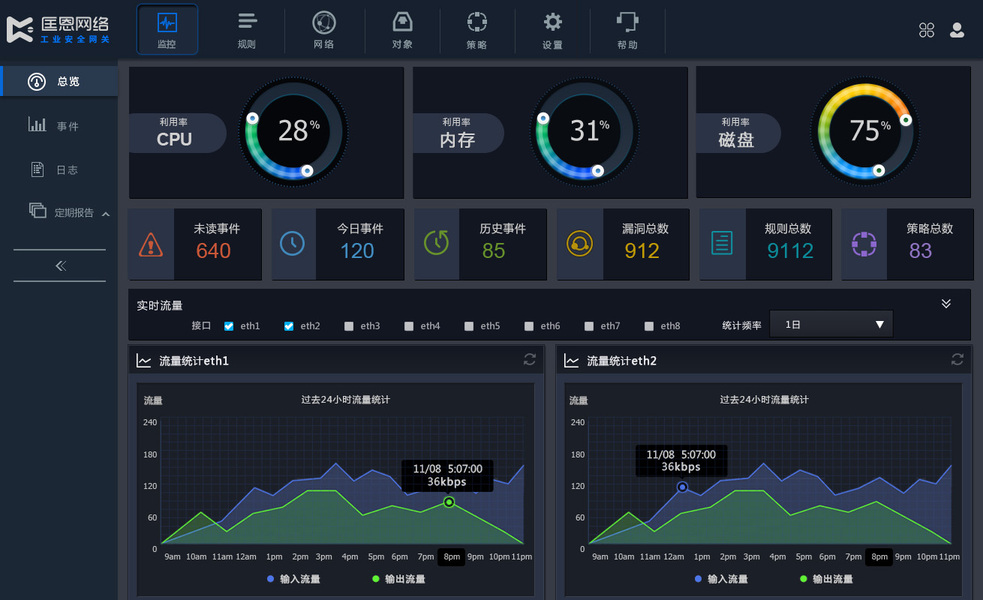This screenshot has width=983, height=600.
Task: Open the 对象 objects tab
Action: (402, 29)
